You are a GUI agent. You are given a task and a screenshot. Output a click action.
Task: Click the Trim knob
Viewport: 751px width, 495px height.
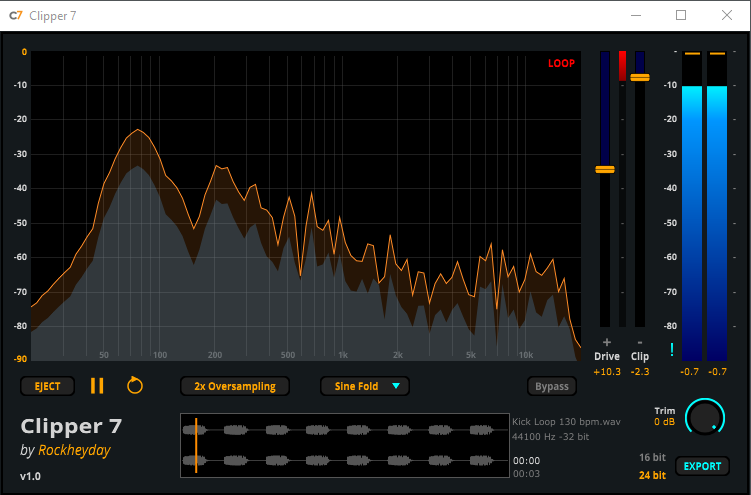click(x=705, y=417)
